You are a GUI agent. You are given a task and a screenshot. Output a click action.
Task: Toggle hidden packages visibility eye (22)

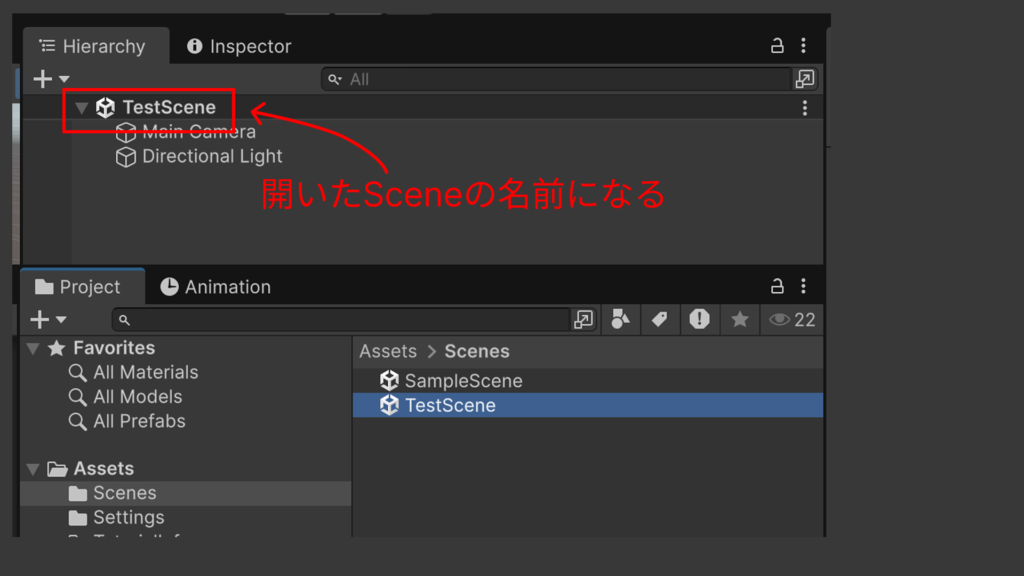click(791, 320)
